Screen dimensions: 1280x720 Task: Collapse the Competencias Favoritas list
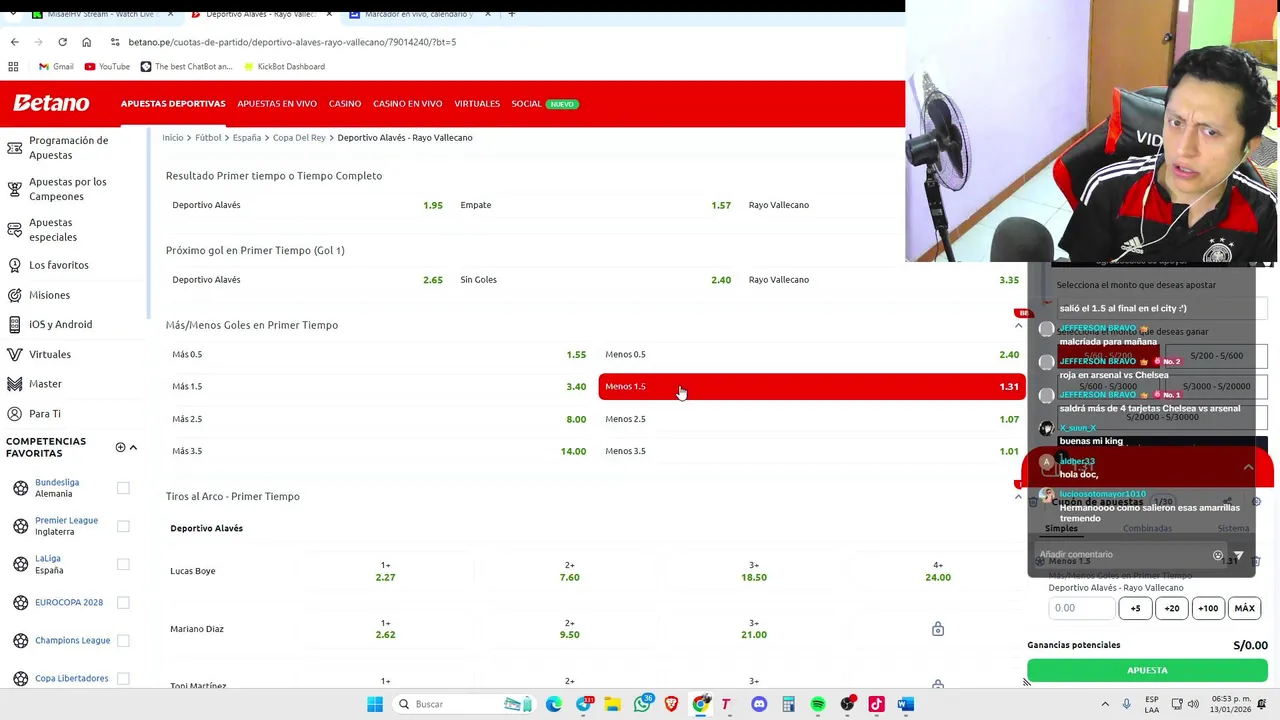pos(133,447)
